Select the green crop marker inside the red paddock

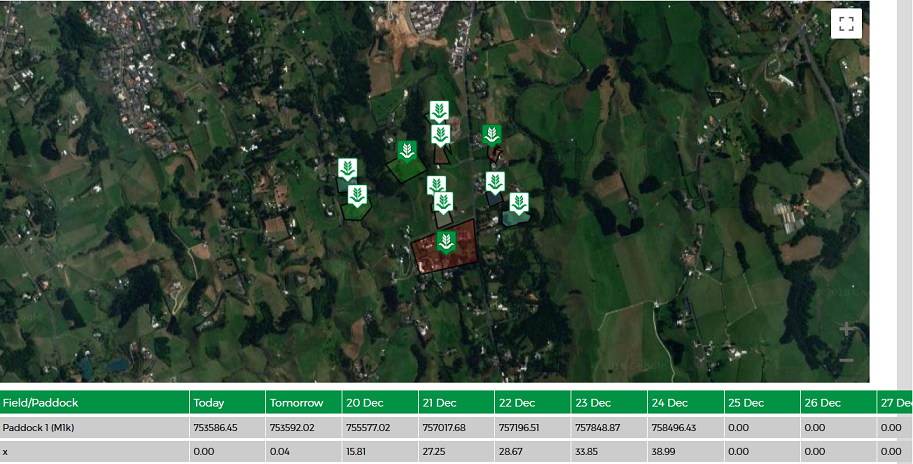click(446, 242)
